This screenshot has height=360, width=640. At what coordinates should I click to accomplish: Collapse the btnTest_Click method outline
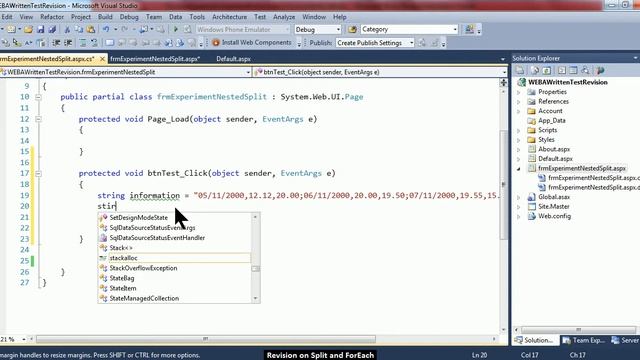[x=38, y=173]
